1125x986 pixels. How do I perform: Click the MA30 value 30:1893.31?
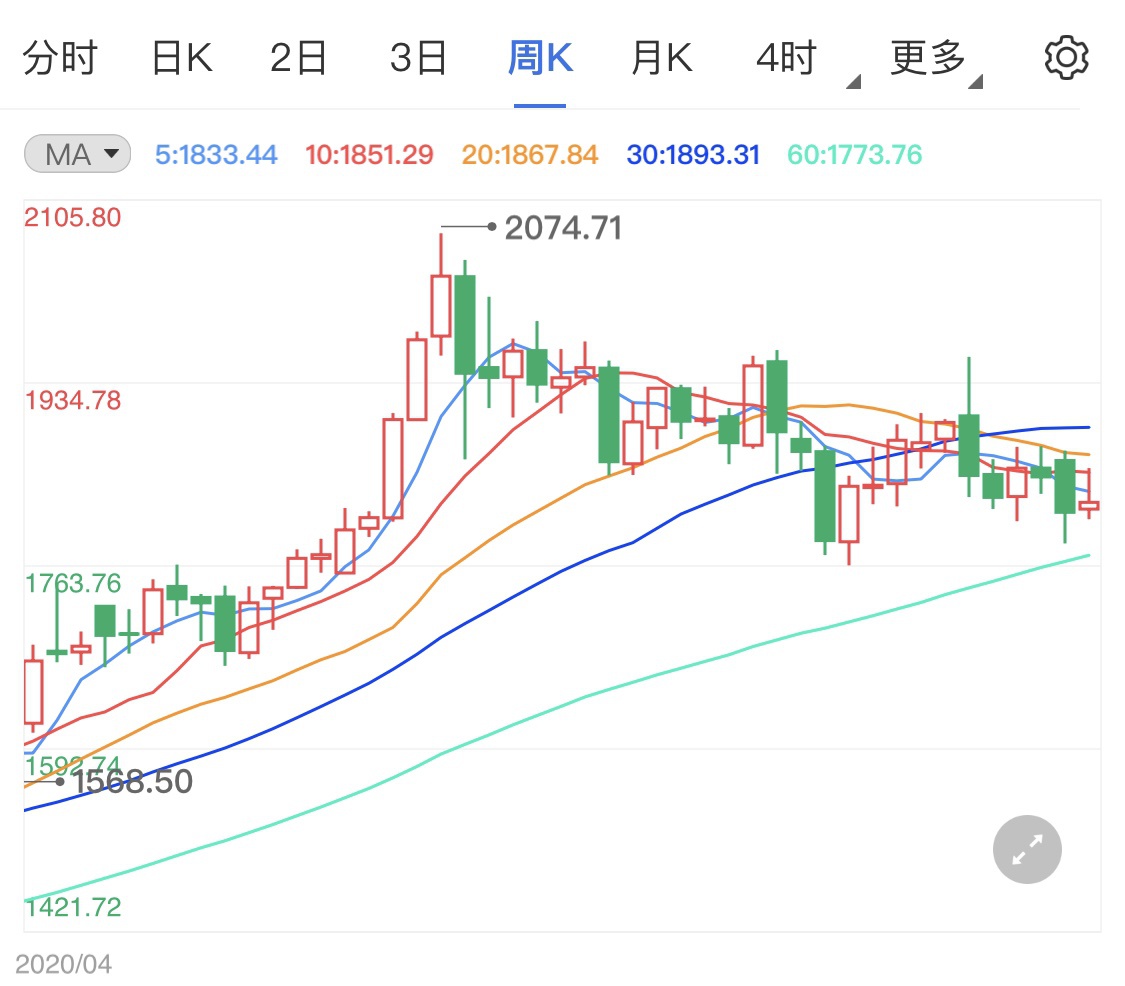tap(693, 154)
